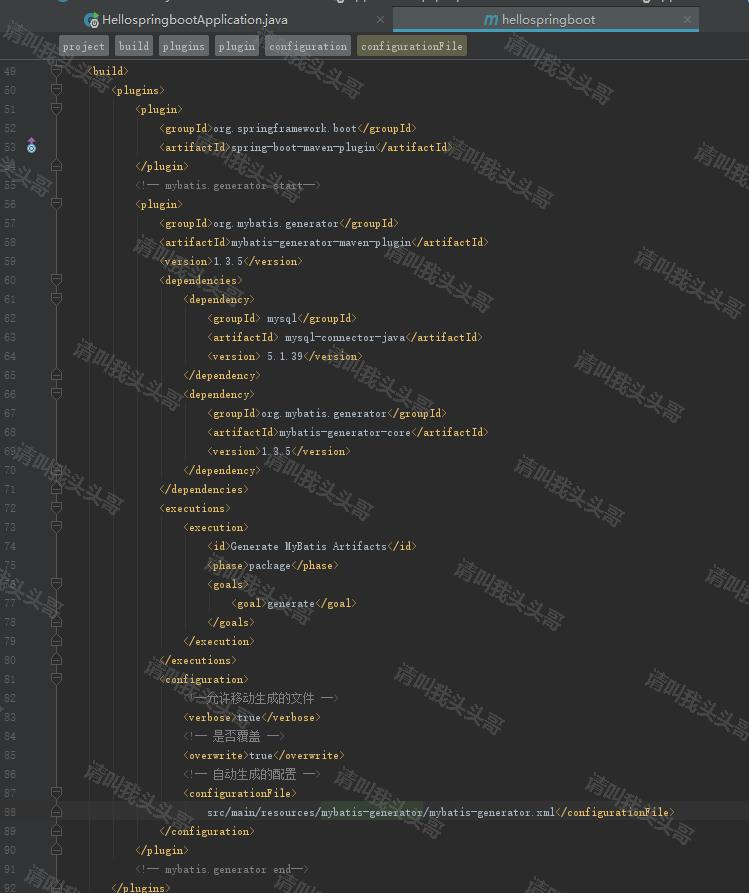Click line number 74 in the gutter
This screenshot has width=749, height=893.
click(x=10, y=547)
